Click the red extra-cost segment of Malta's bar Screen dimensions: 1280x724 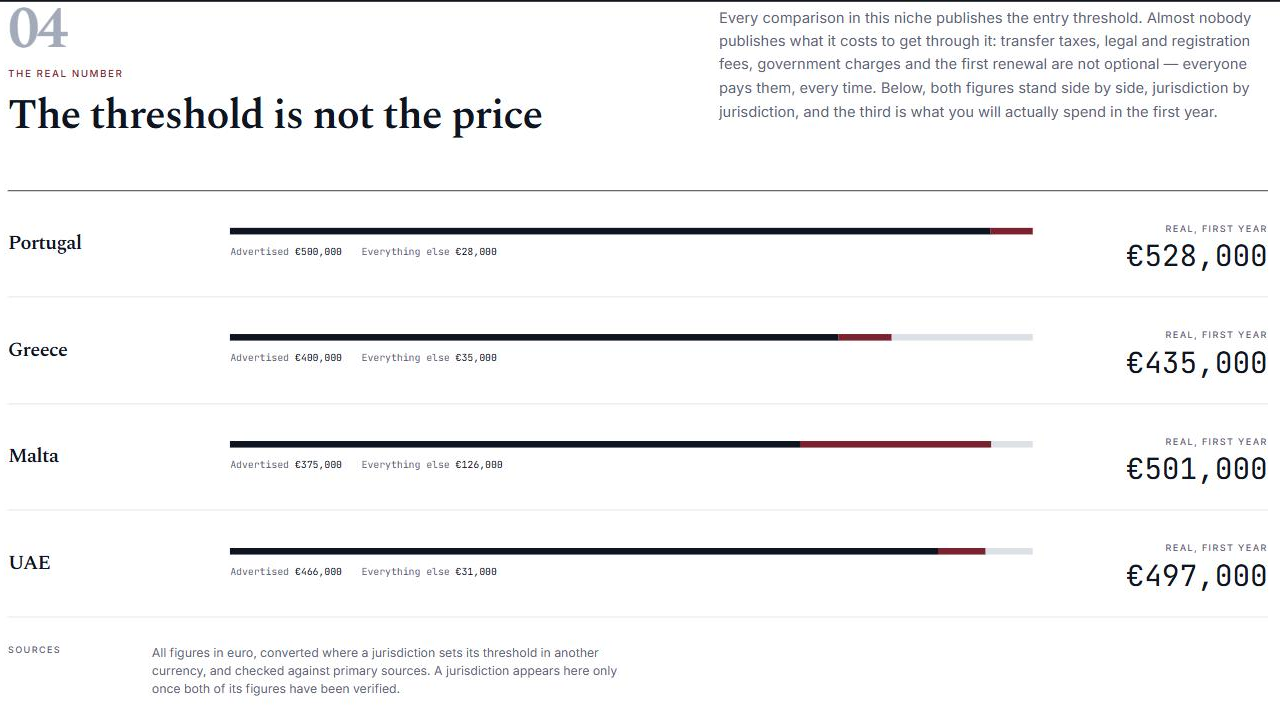click(x=896, y=444)
